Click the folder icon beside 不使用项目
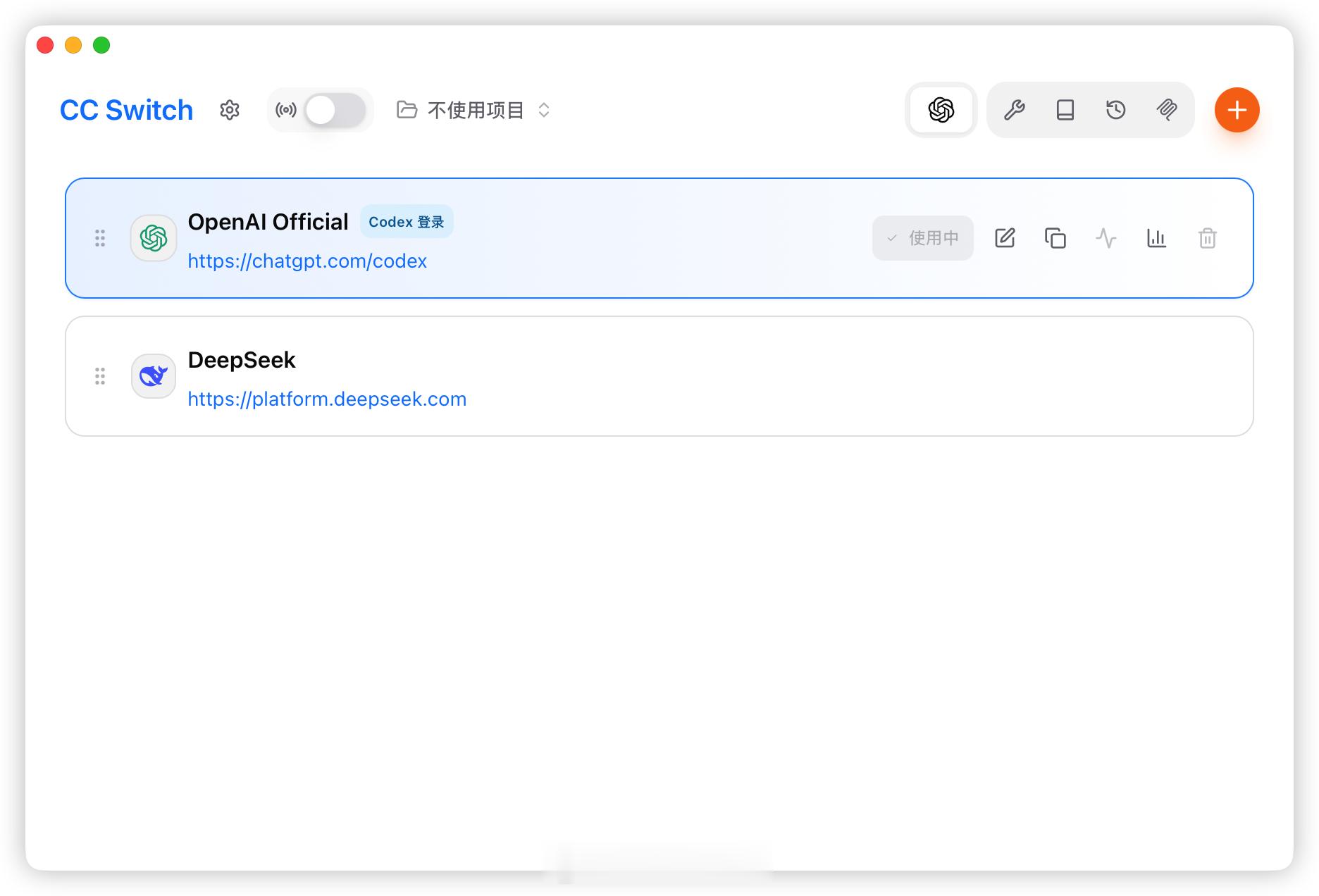This screenshot has width=1319, height=896. (x=407, y=110)
